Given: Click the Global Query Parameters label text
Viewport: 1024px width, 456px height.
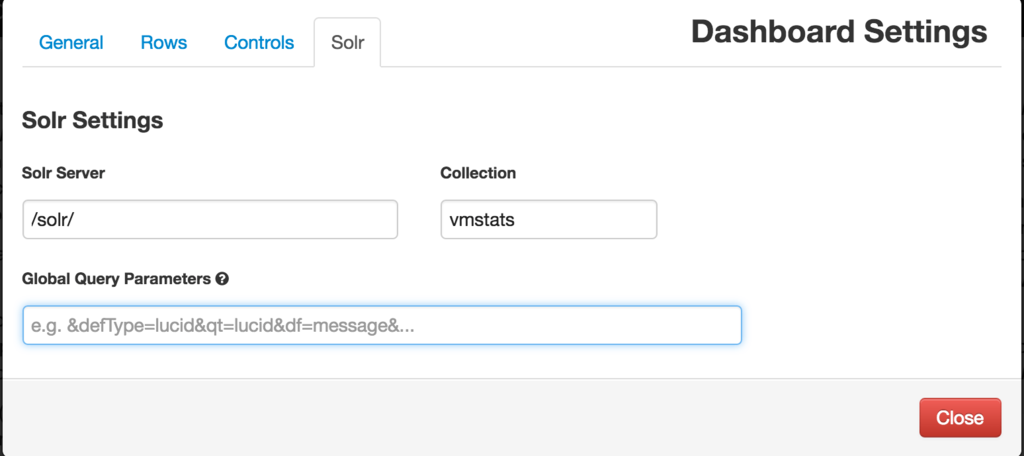Looking at the screenshot, I should [x=116, y=279].
